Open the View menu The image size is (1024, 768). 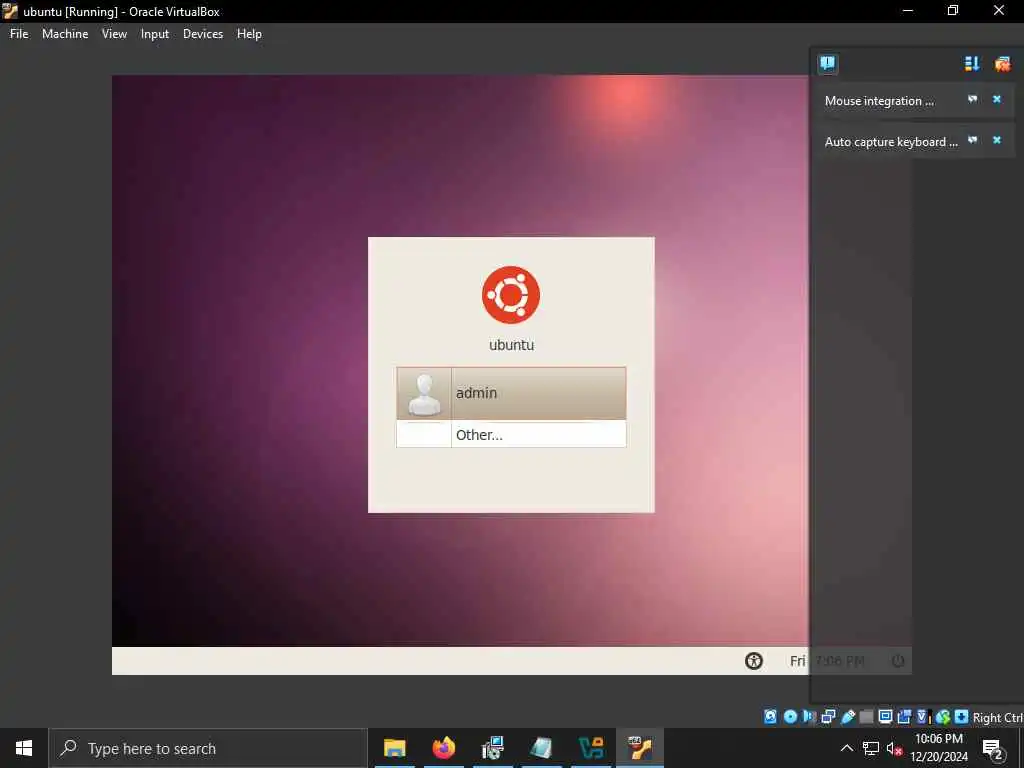(114, 34)
